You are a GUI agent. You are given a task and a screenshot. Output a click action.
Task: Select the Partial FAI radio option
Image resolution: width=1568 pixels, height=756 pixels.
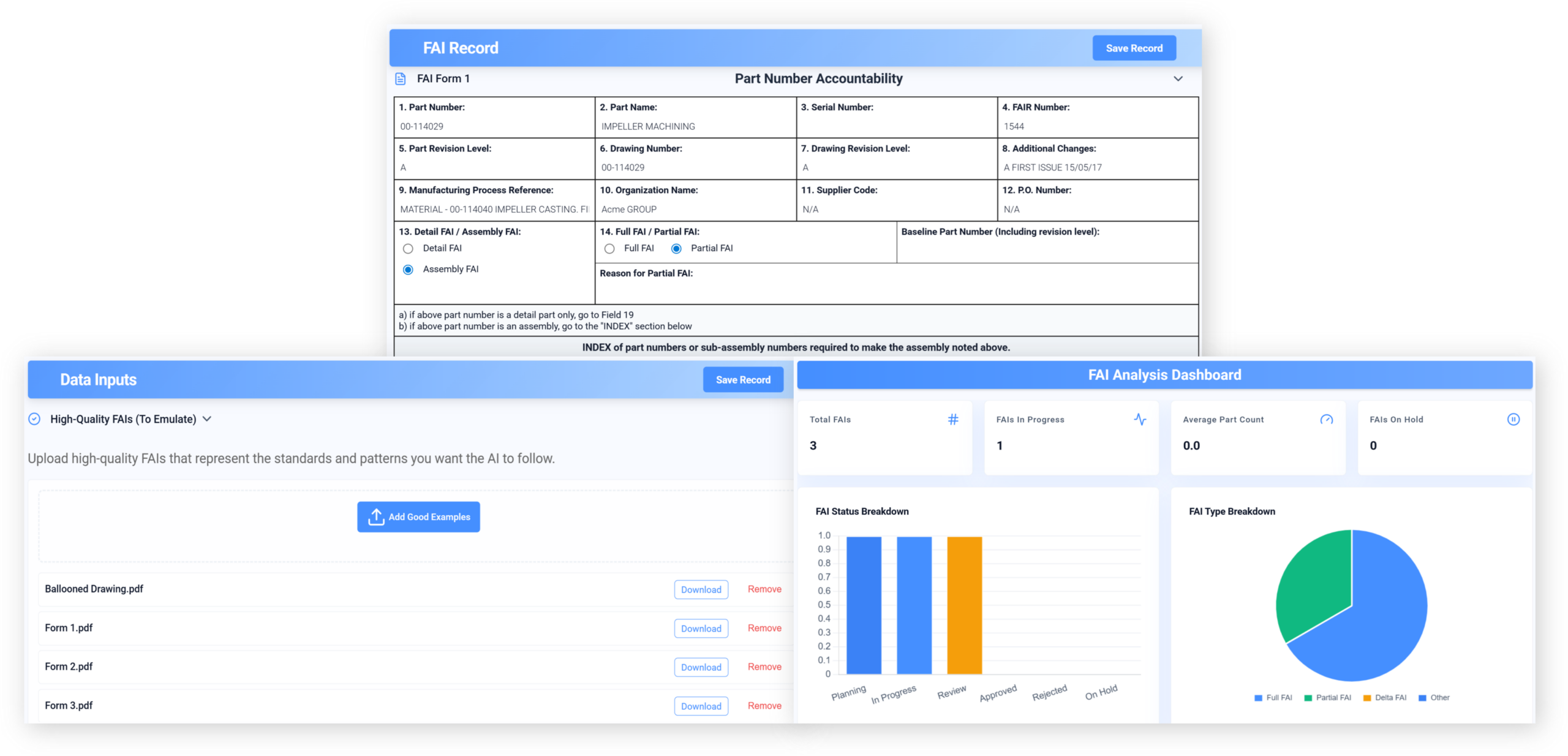click(676, 248)
